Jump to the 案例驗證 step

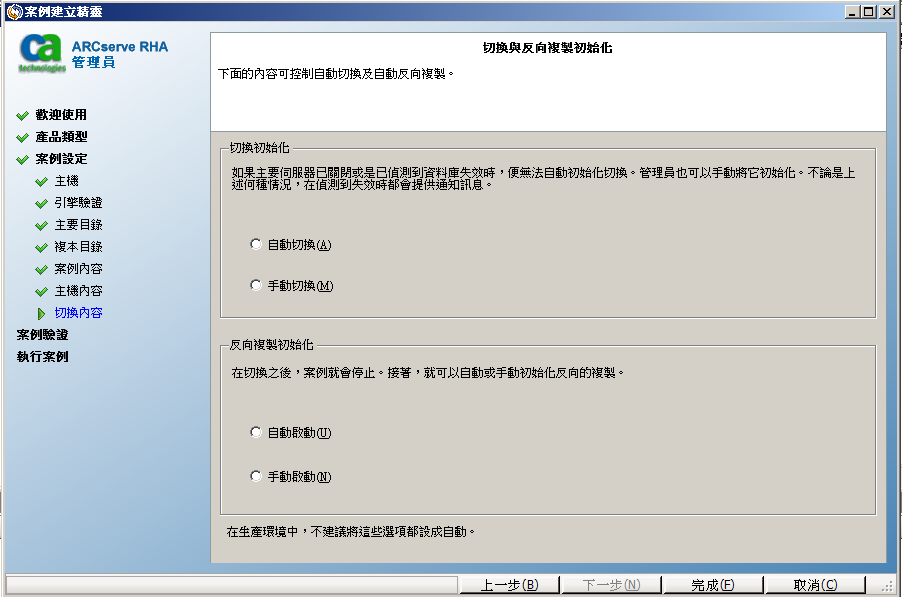pos(42,334)
